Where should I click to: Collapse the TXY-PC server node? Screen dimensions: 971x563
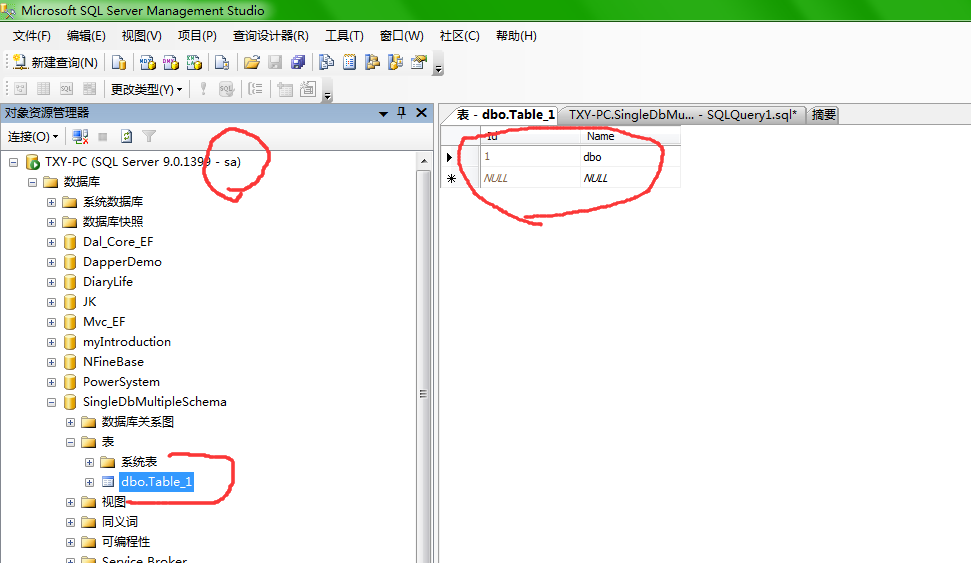click(x=14, y=162)
